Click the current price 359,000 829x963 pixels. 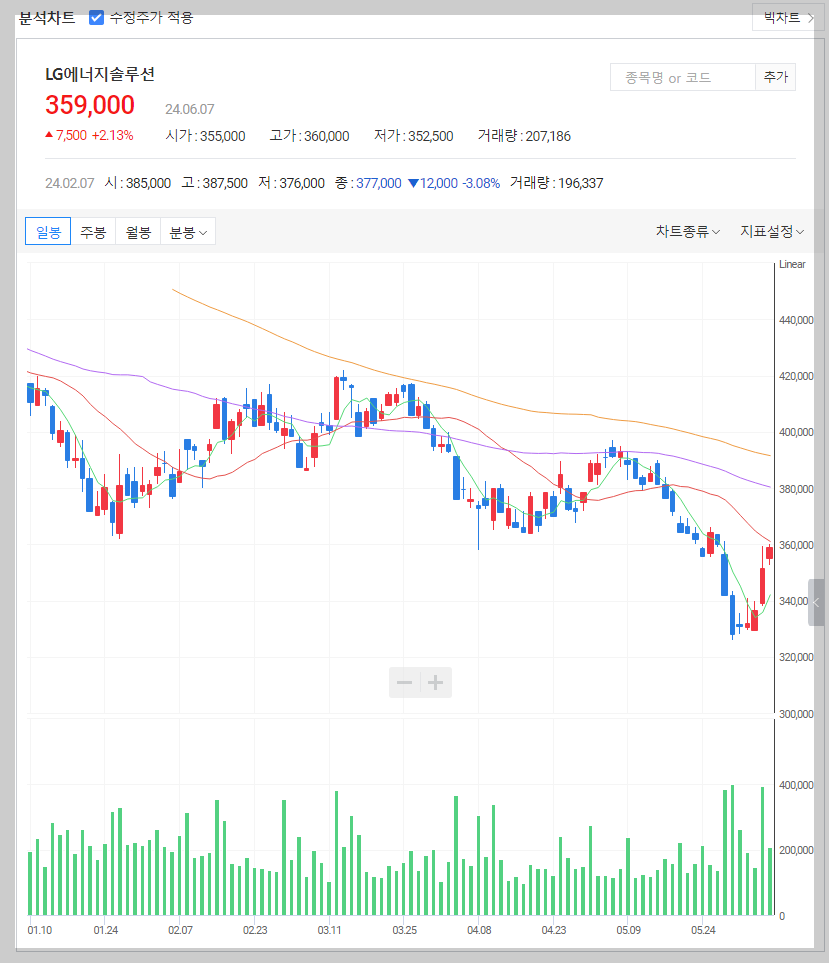coord(90,105)
